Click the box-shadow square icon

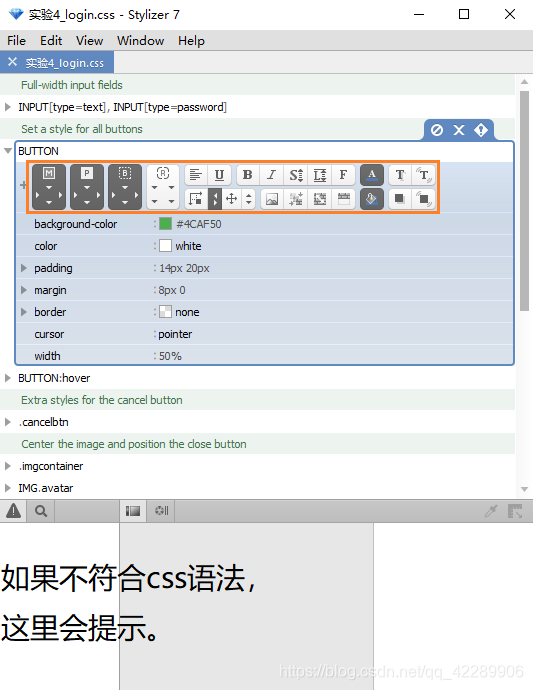(x=400, y=199)
